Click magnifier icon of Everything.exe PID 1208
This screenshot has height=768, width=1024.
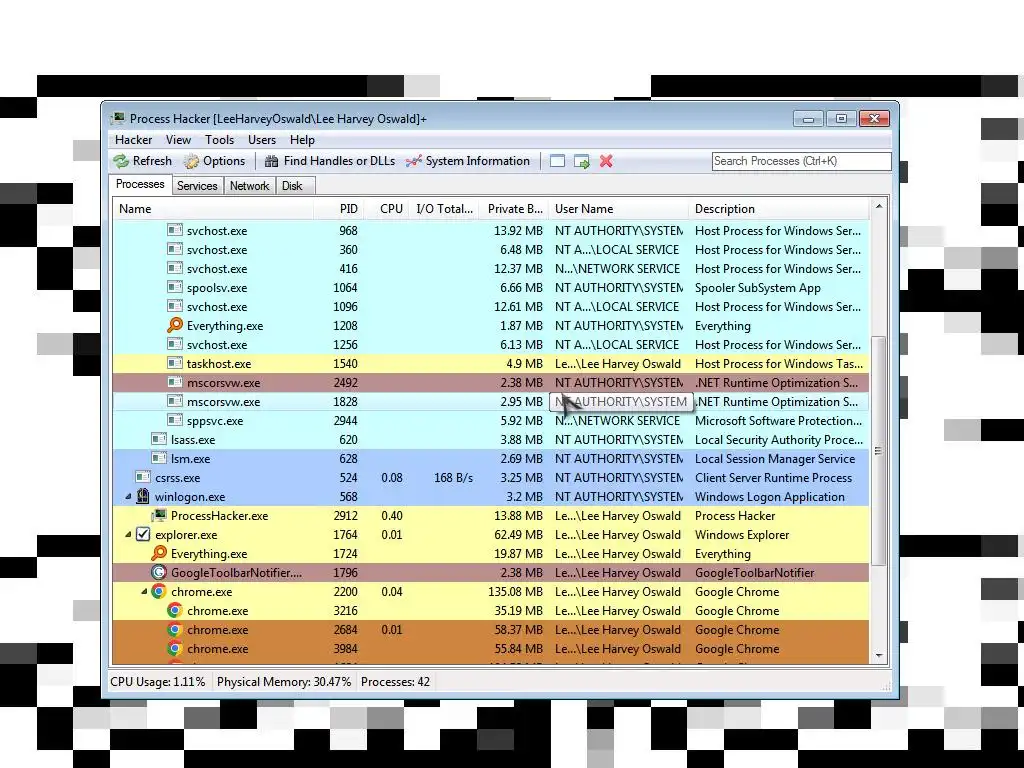click(174, 325)
